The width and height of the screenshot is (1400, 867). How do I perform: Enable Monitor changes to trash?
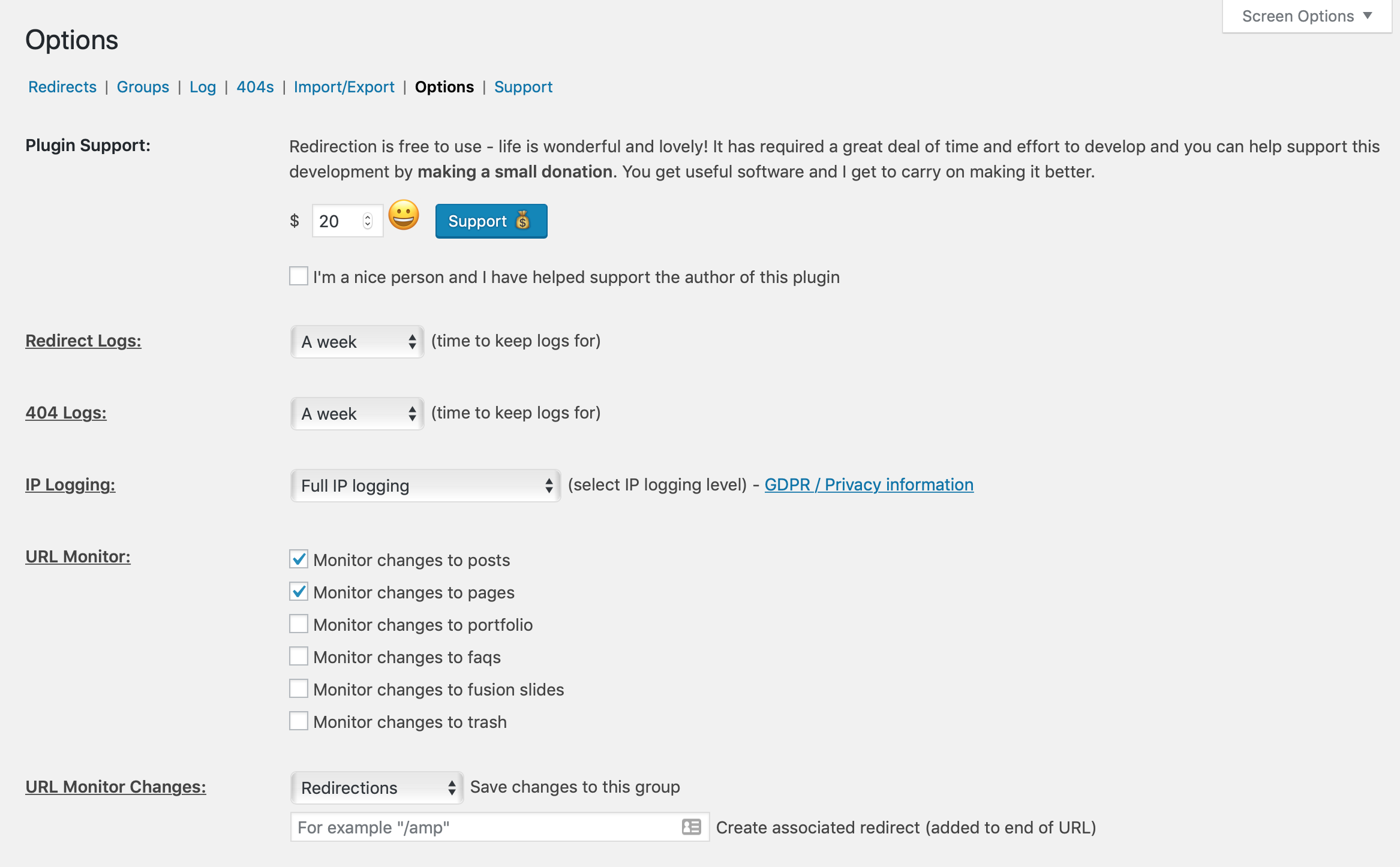pyautogui.click(x=299, y=721)
